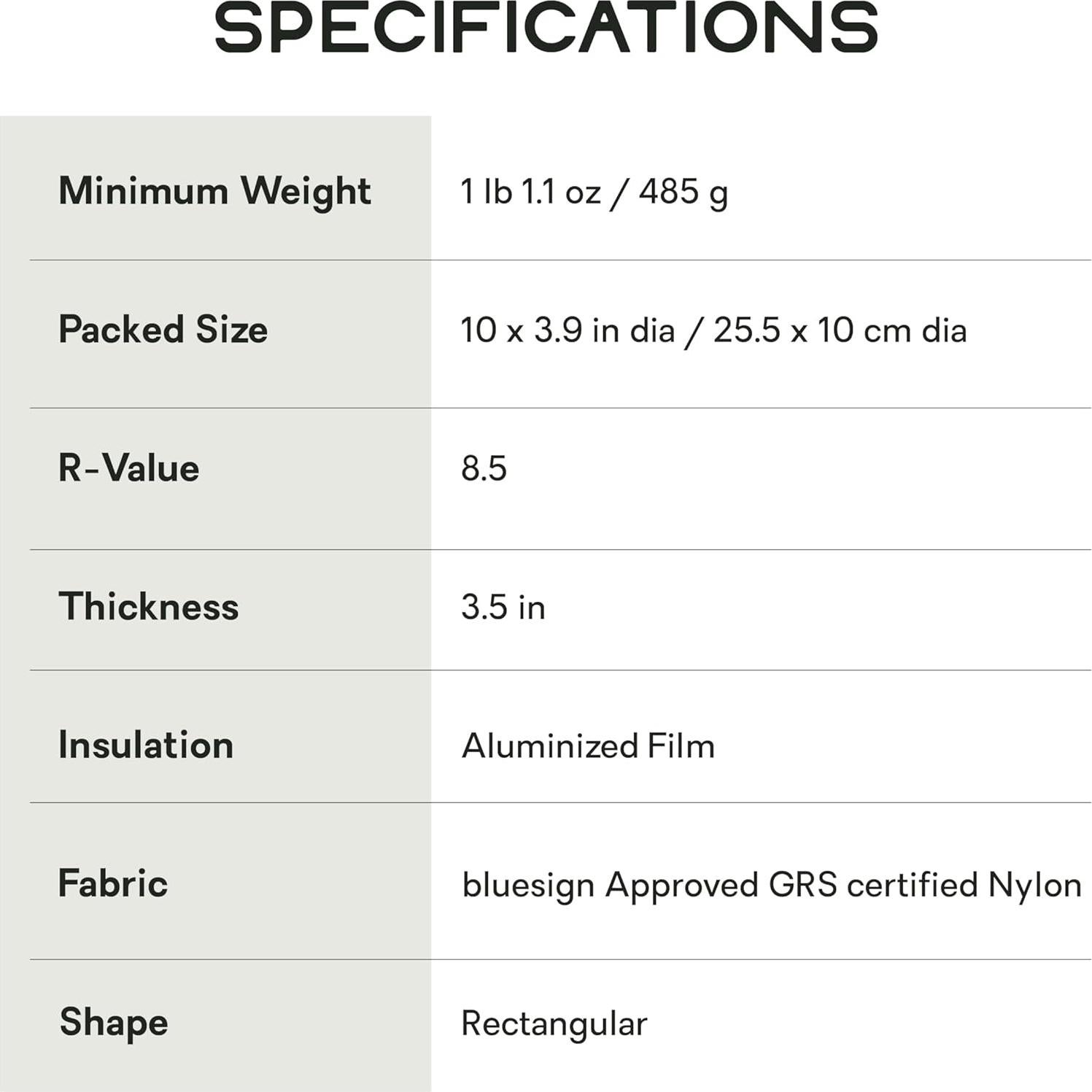This screenshot has height=1092, width=1092.
Task: Click the word "Nylon" in Fabric value
Action: [1034, 886]
